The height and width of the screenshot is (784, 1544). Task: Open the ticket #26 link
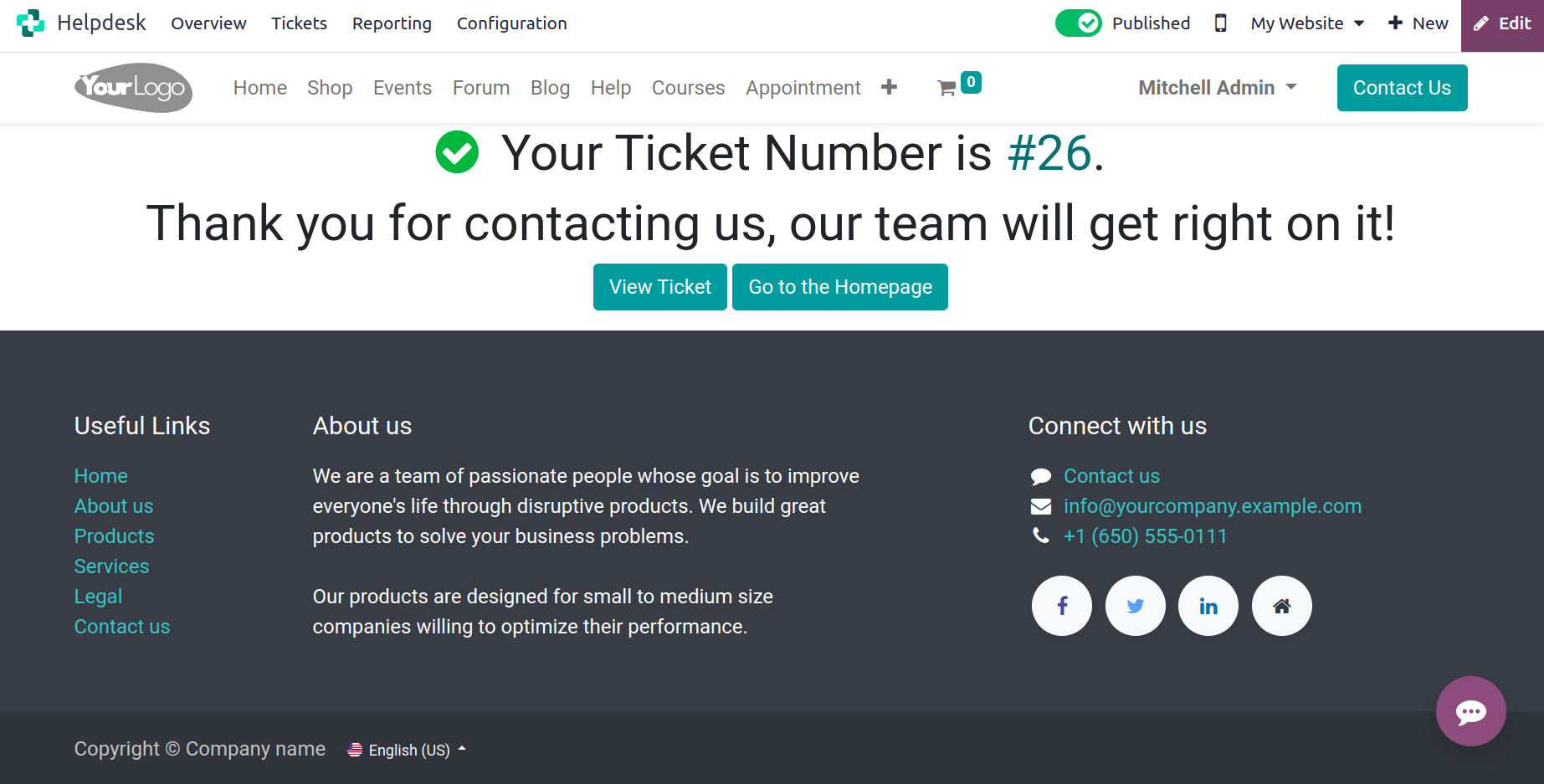click(1049, 153)
